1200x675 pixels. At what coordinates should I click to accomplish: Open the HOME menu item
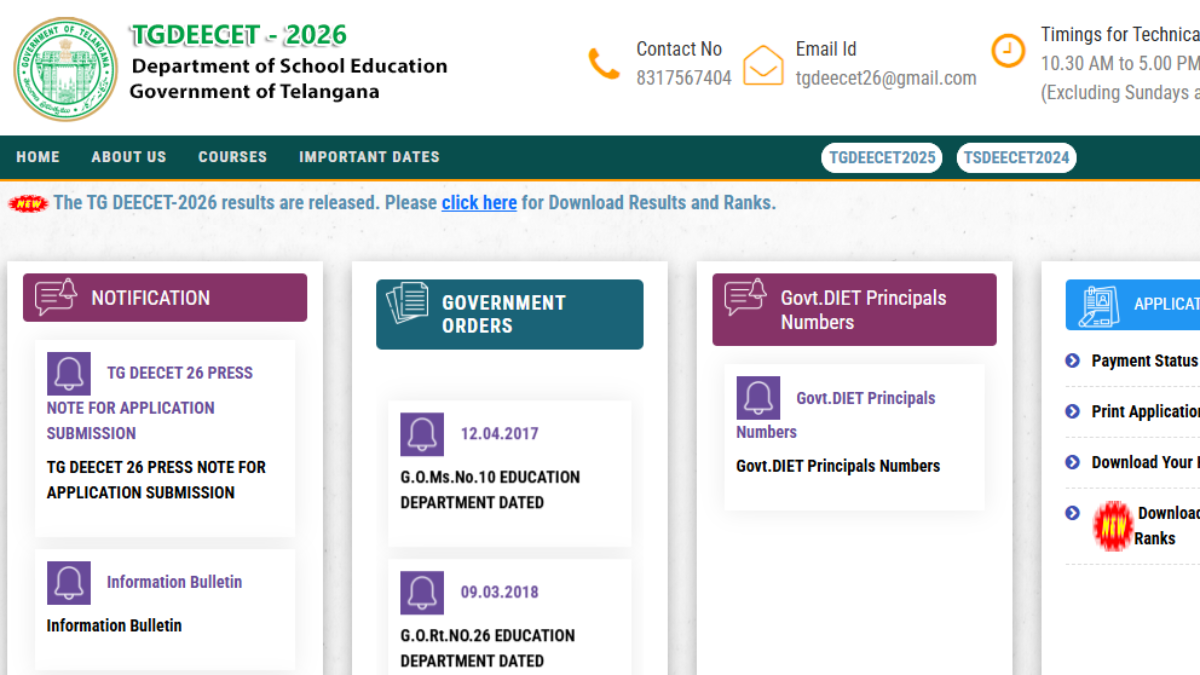(38, 157)
